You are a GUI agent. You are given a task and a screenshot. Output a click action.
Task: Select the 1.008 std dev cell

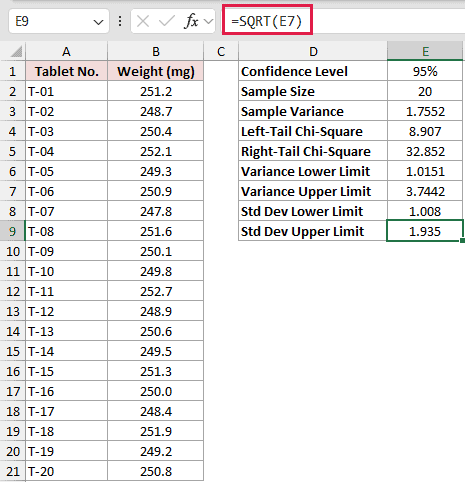(425, 211)
